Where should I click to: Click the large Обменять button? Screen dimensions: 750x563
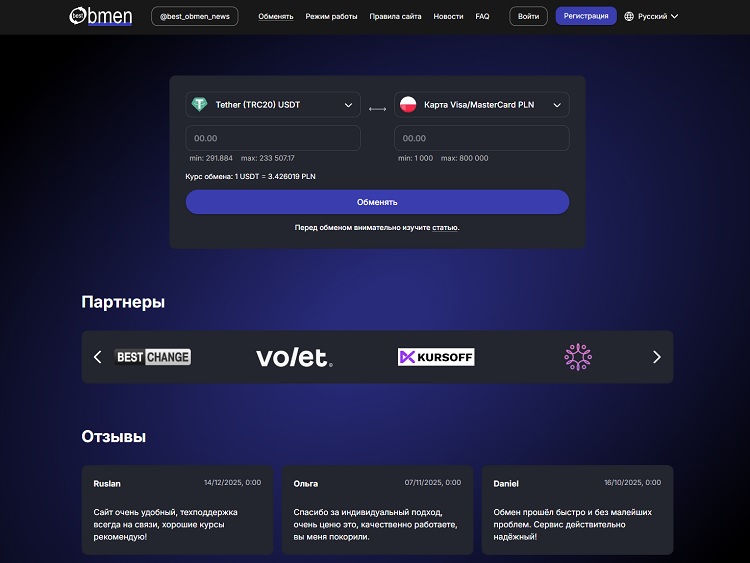point(377,202)
